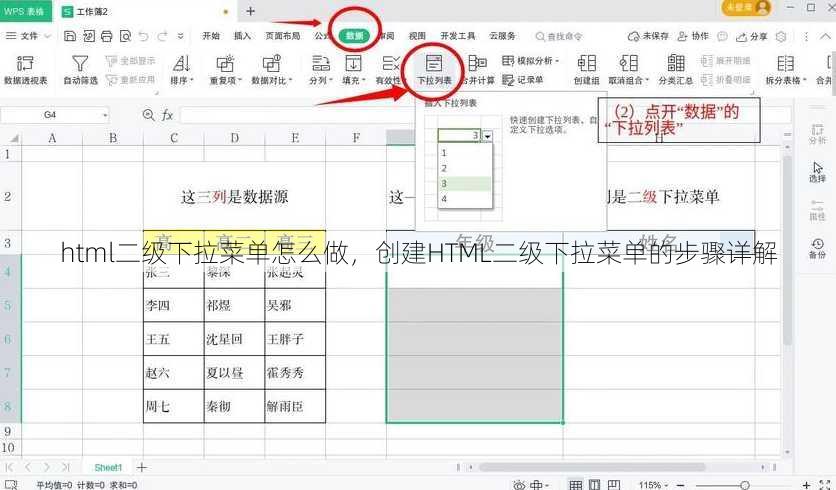Select cell containing 沈星回
This screenshot has width=836, height=490.
[234, 339]
